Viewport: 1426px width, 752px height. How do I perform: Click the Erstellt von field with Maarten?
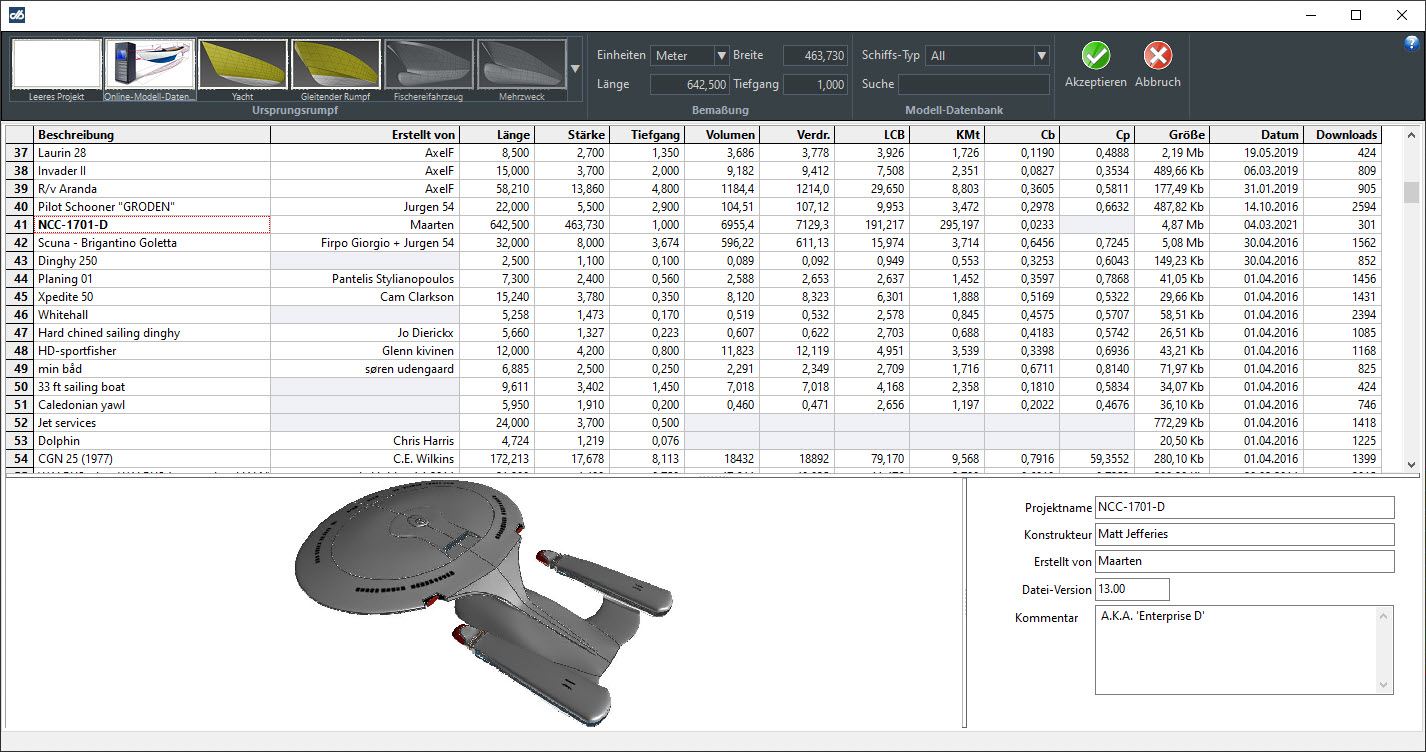click(1244, 561)
